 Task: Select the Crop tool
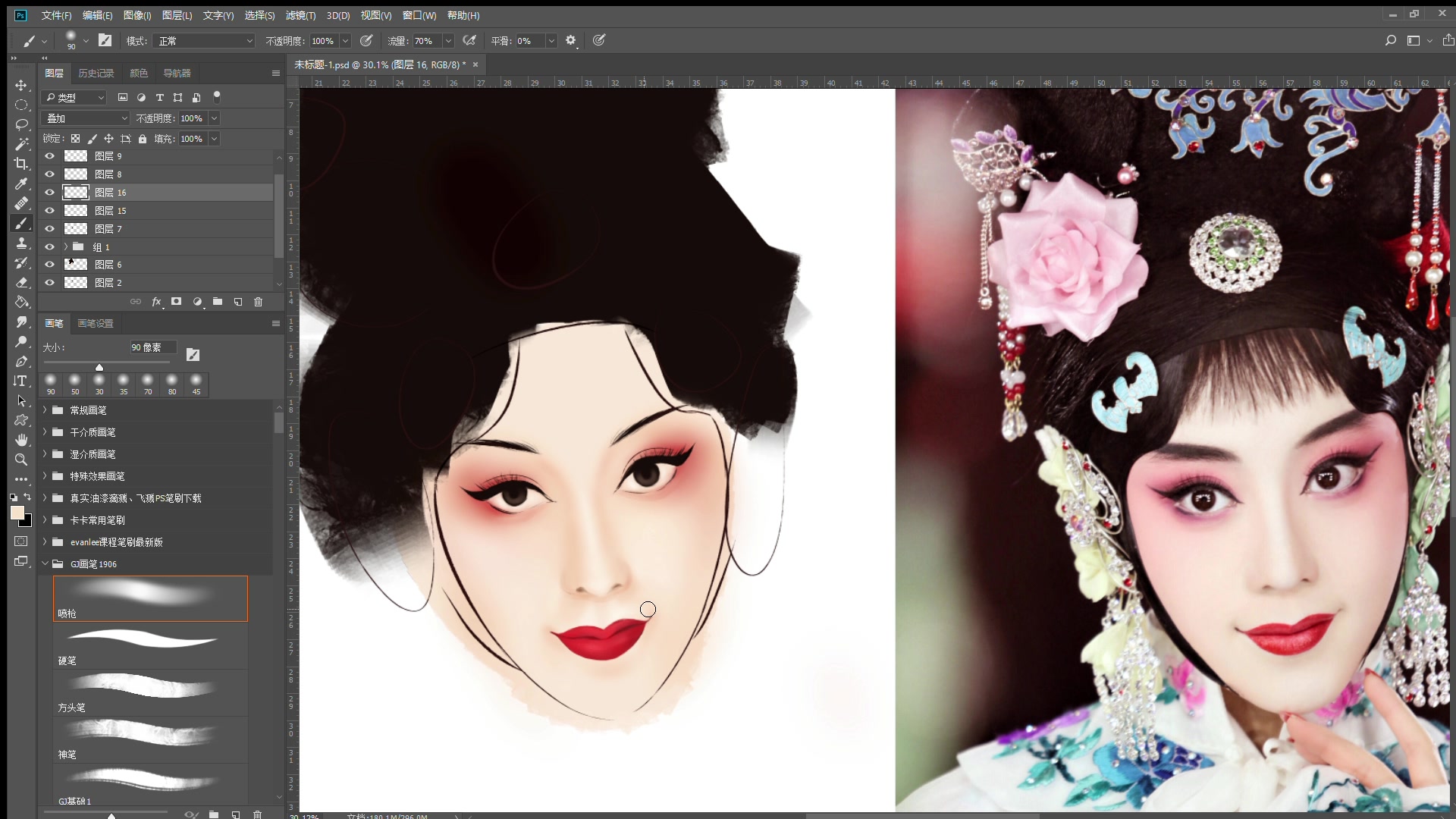tap(21, 164)
